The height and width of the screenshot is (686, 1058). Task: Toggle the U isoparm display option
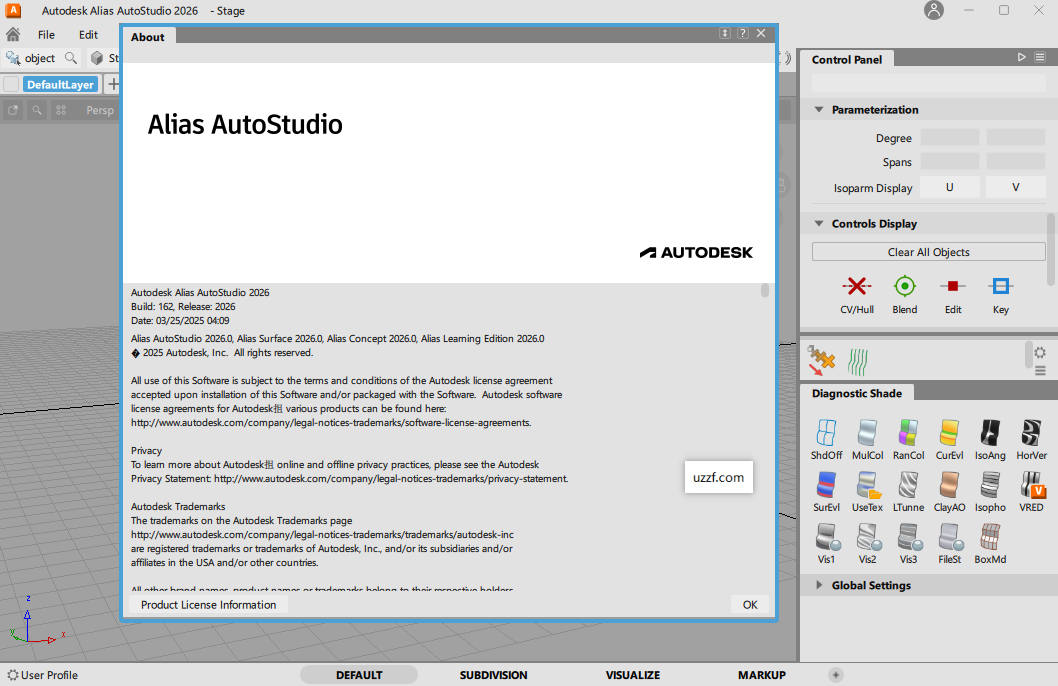point(949,187)
